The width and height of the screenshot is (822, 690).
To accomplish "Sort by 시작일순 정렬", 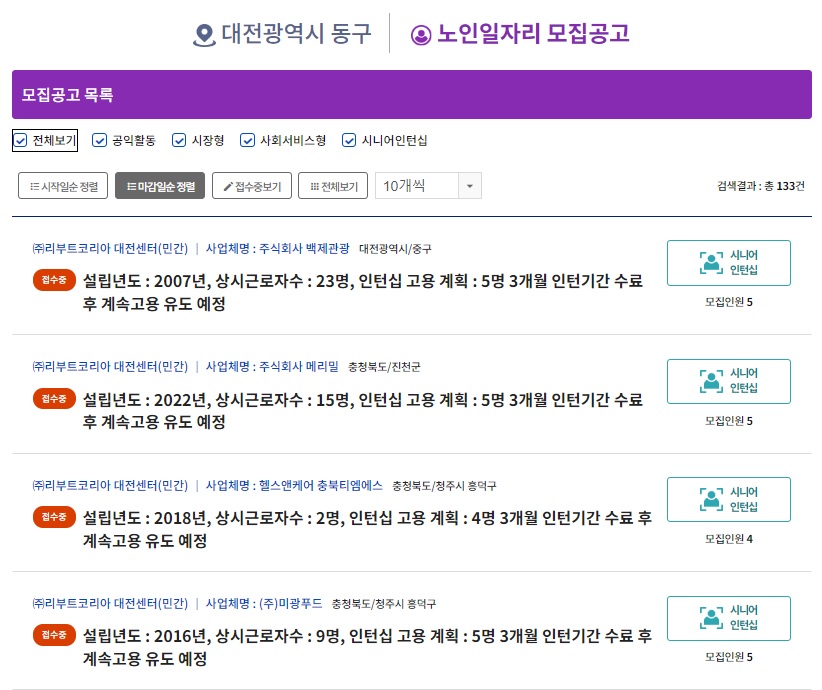I will (63, 186).
